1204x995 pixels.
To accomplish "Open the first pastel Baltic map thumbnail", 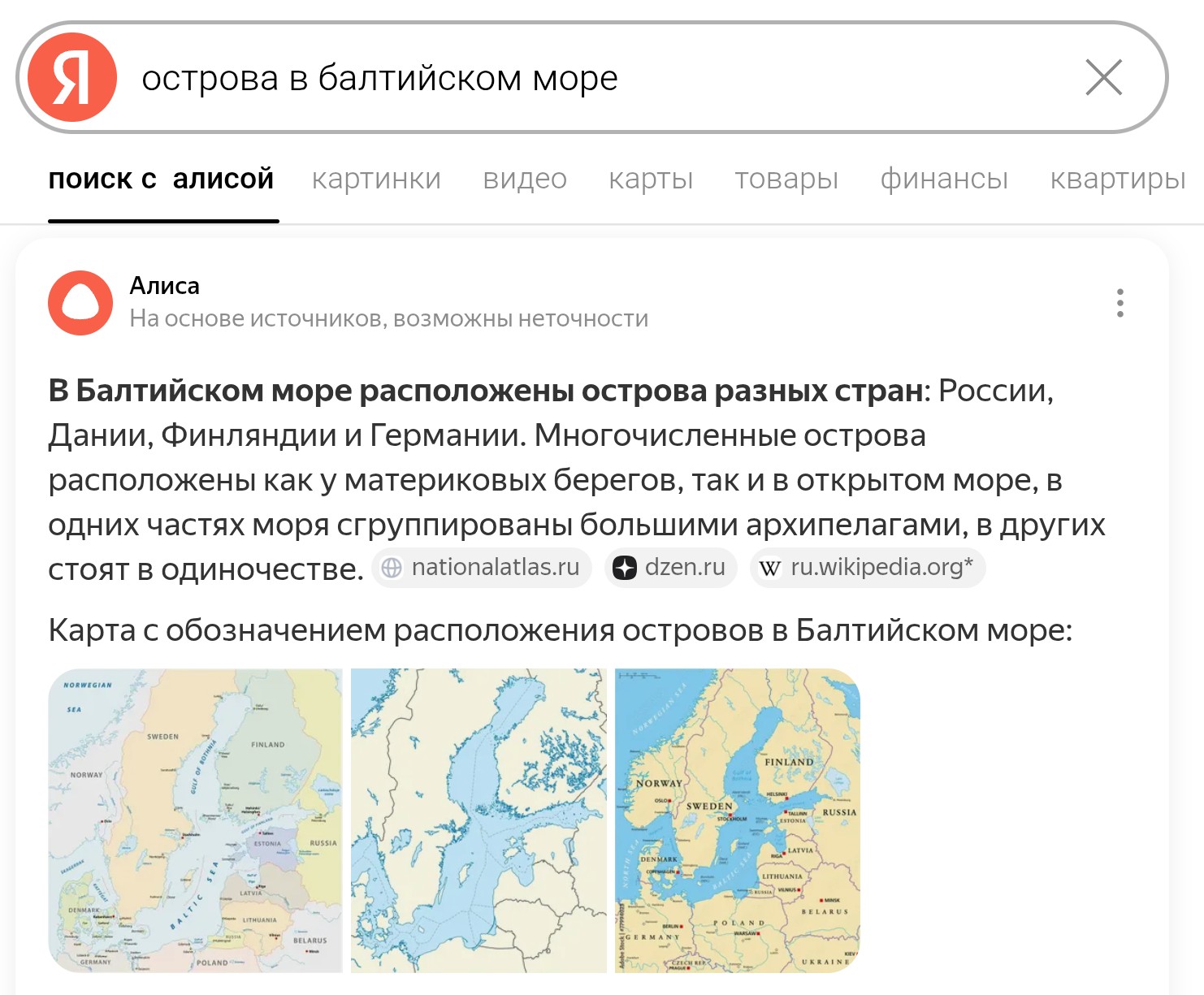I will 195,820.
